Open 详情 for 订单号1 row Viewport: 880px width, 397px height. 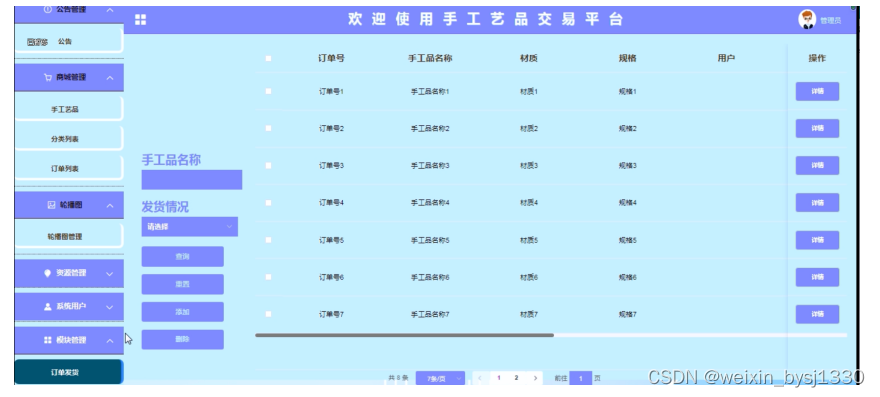pyautogui.click(x=817, y=91)
